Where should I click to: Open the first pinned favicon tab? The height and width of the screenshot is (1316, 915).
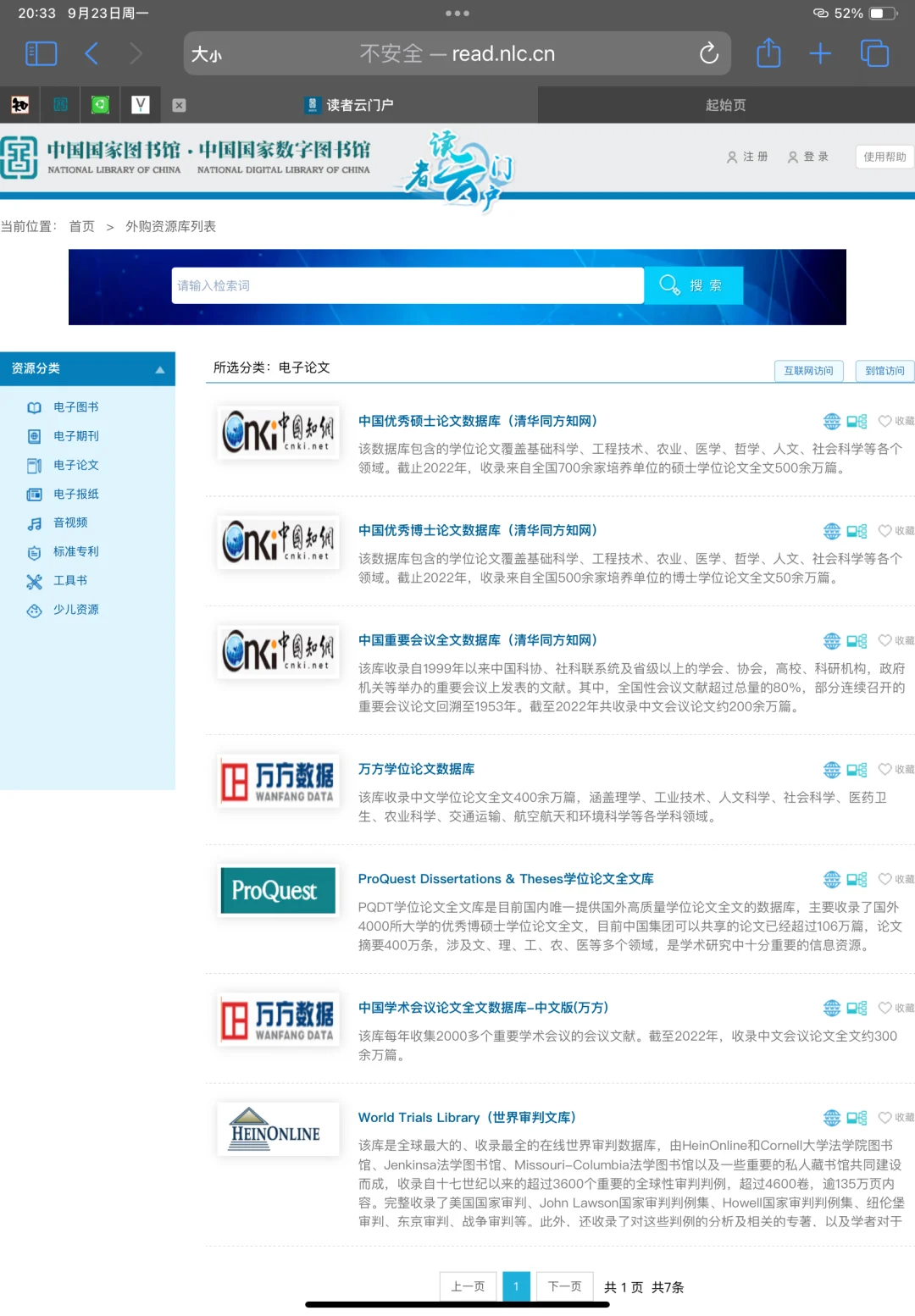20,105
